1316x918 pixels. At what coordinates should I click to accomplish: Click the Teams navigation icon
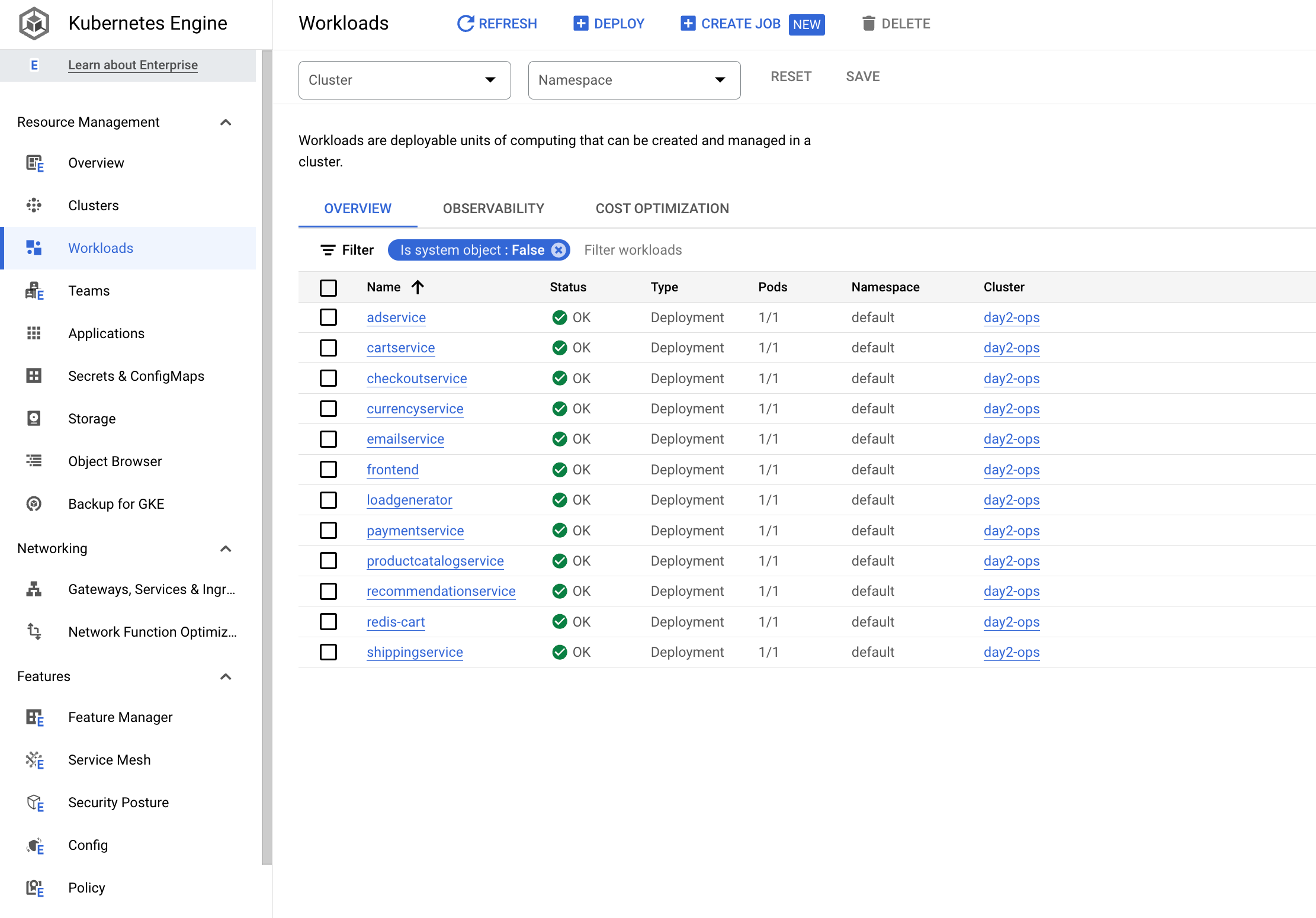32,290
